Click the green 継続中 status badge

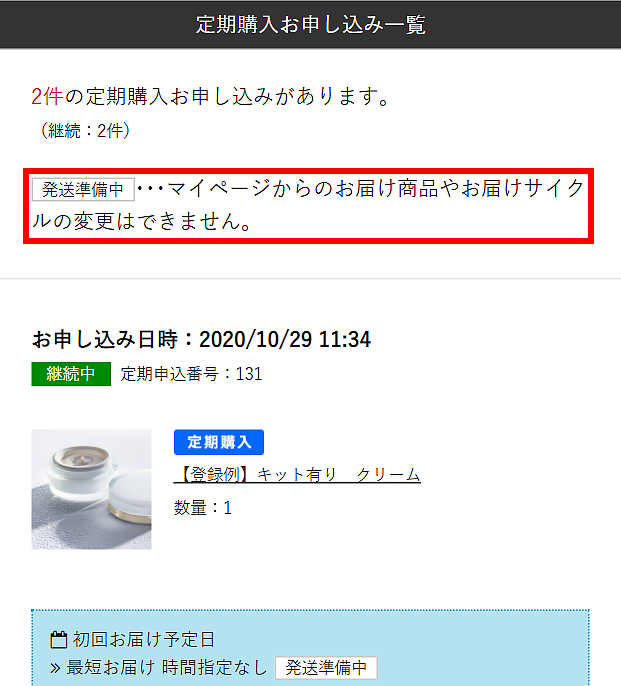click(x=71, y=374)
